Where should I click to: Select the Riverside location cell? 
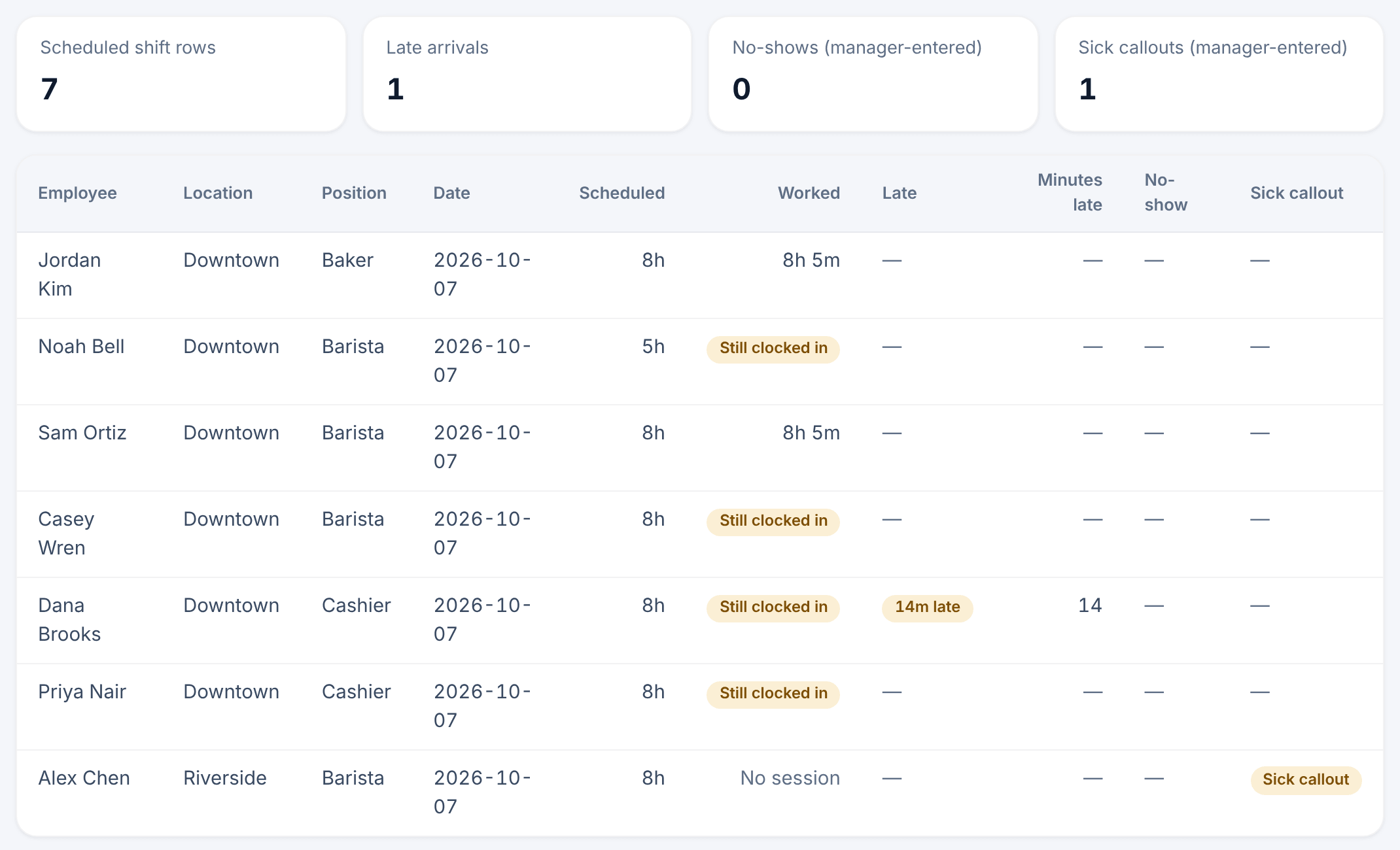point(225,778)
